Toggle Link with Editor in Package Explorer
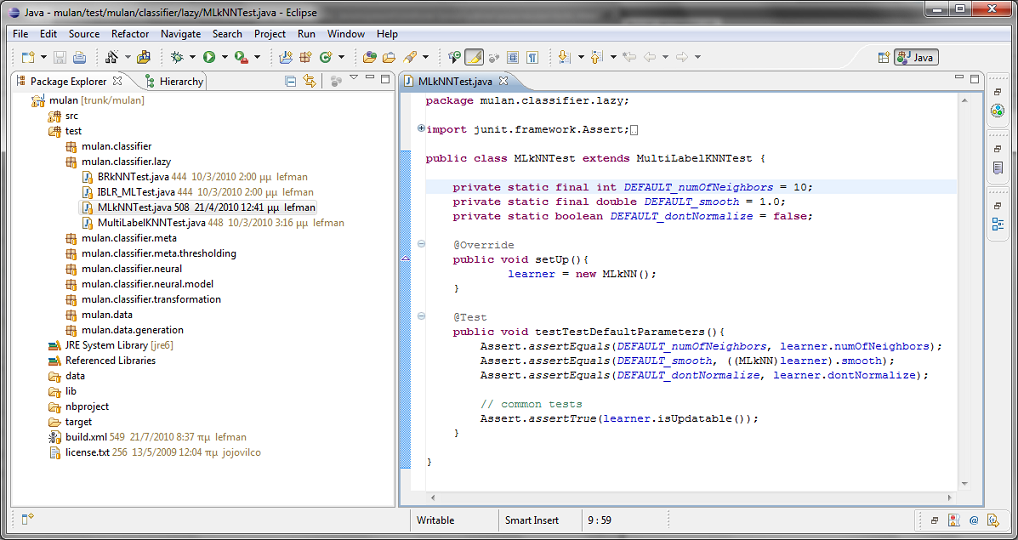This screenshot has width=1018, height=540. click(310, 81)
